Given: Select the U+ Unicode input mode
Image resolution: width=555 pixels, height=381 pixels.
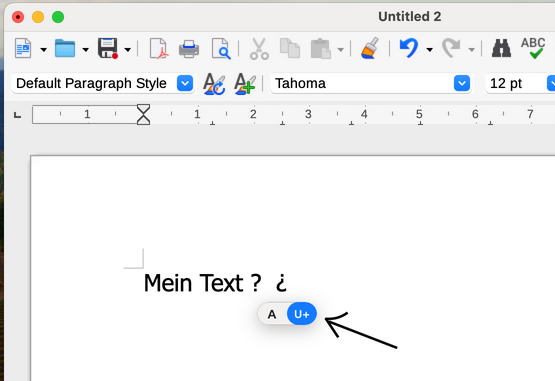Looking at the screenshot, I should pyautogui.click(x=302, y=314).
